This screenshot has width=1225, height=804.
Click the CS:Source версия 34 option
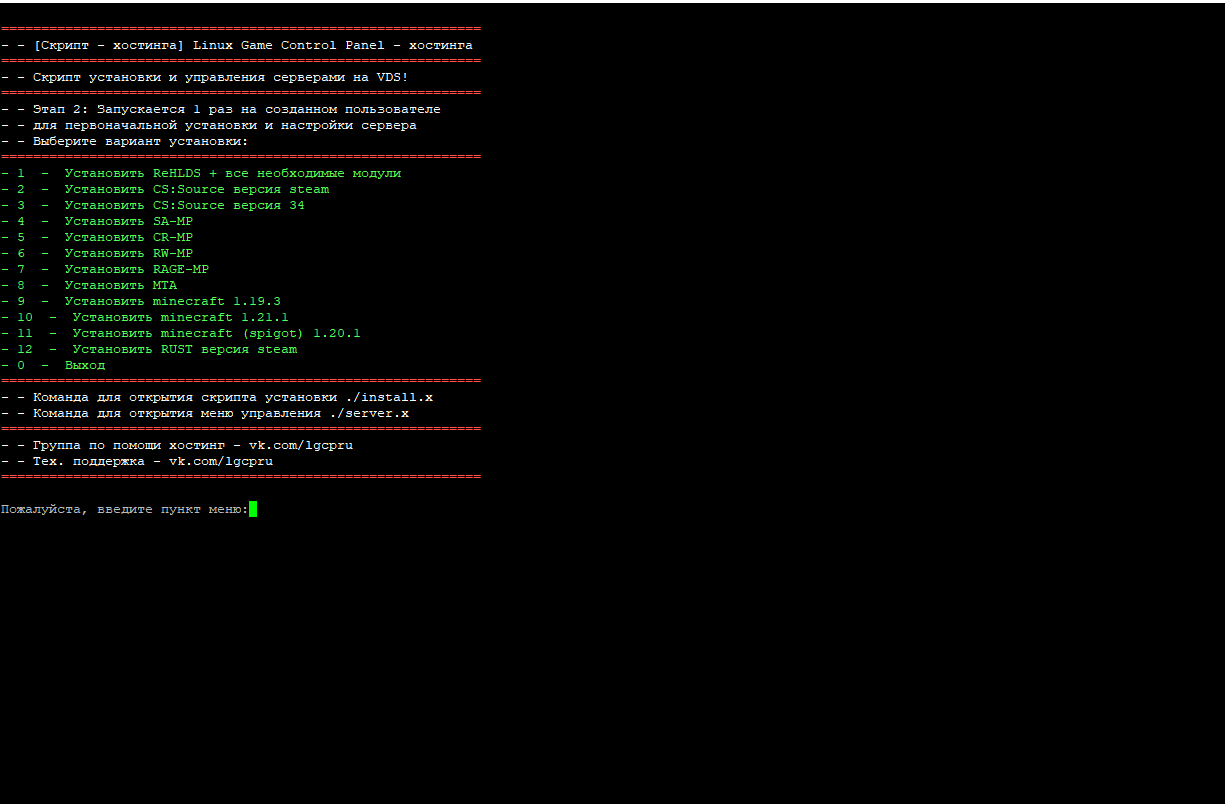pos(184,205)
